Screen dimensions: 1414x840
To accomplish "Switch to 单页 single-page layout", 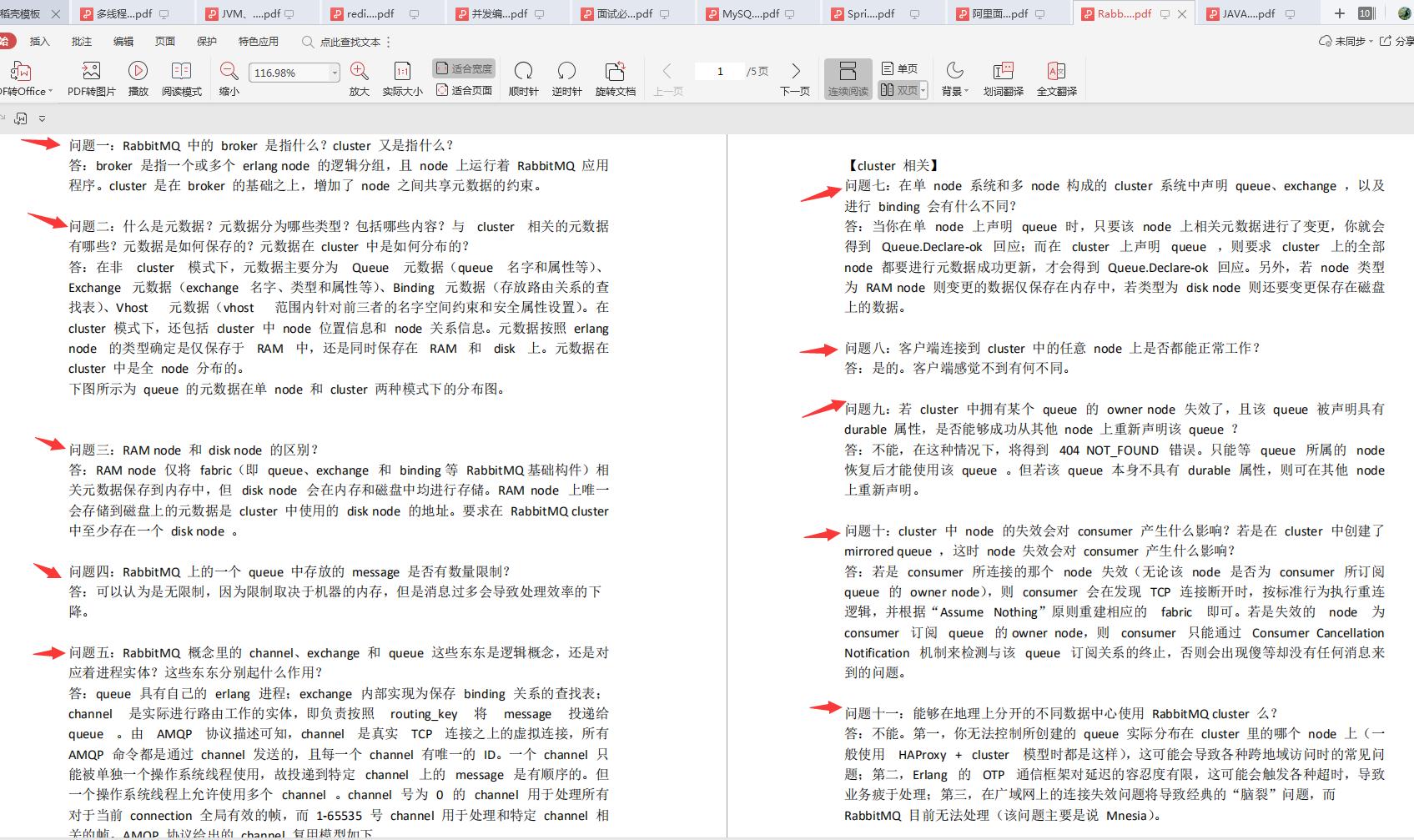I will click(x=900, y=68).
